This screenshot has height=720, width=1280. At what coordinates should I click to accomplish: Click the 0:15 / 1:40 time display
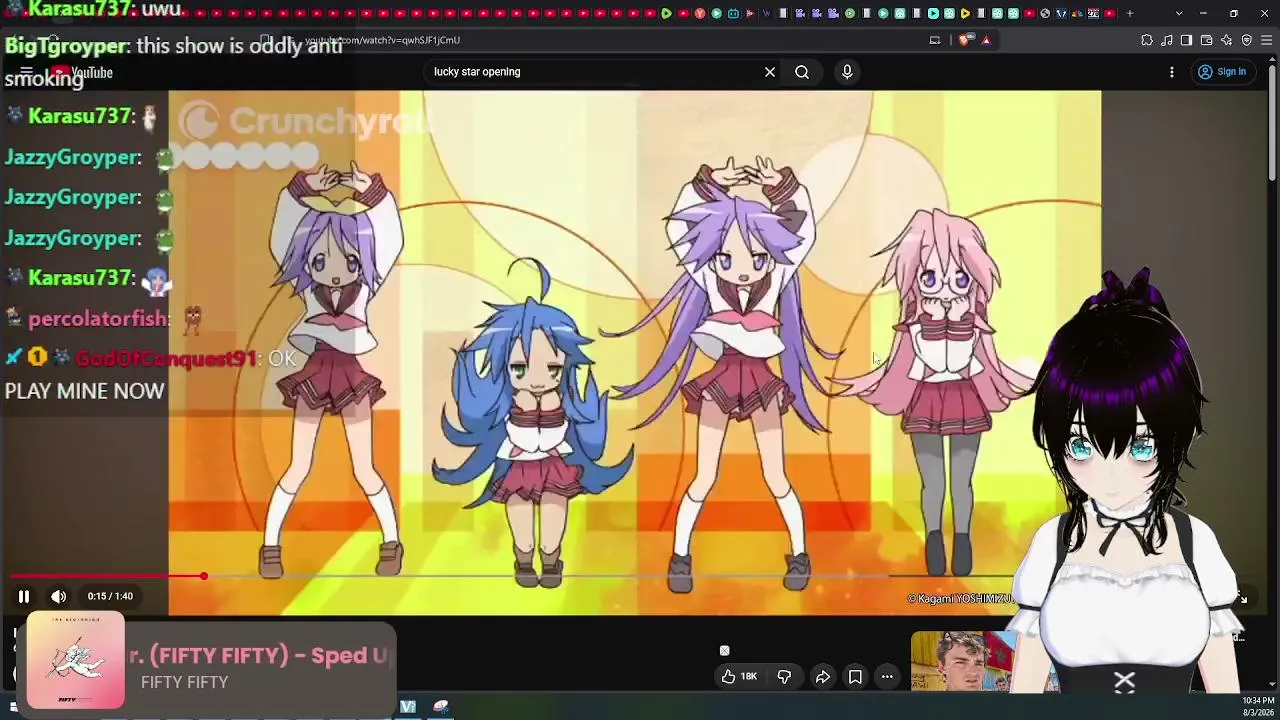coord(110,596)
